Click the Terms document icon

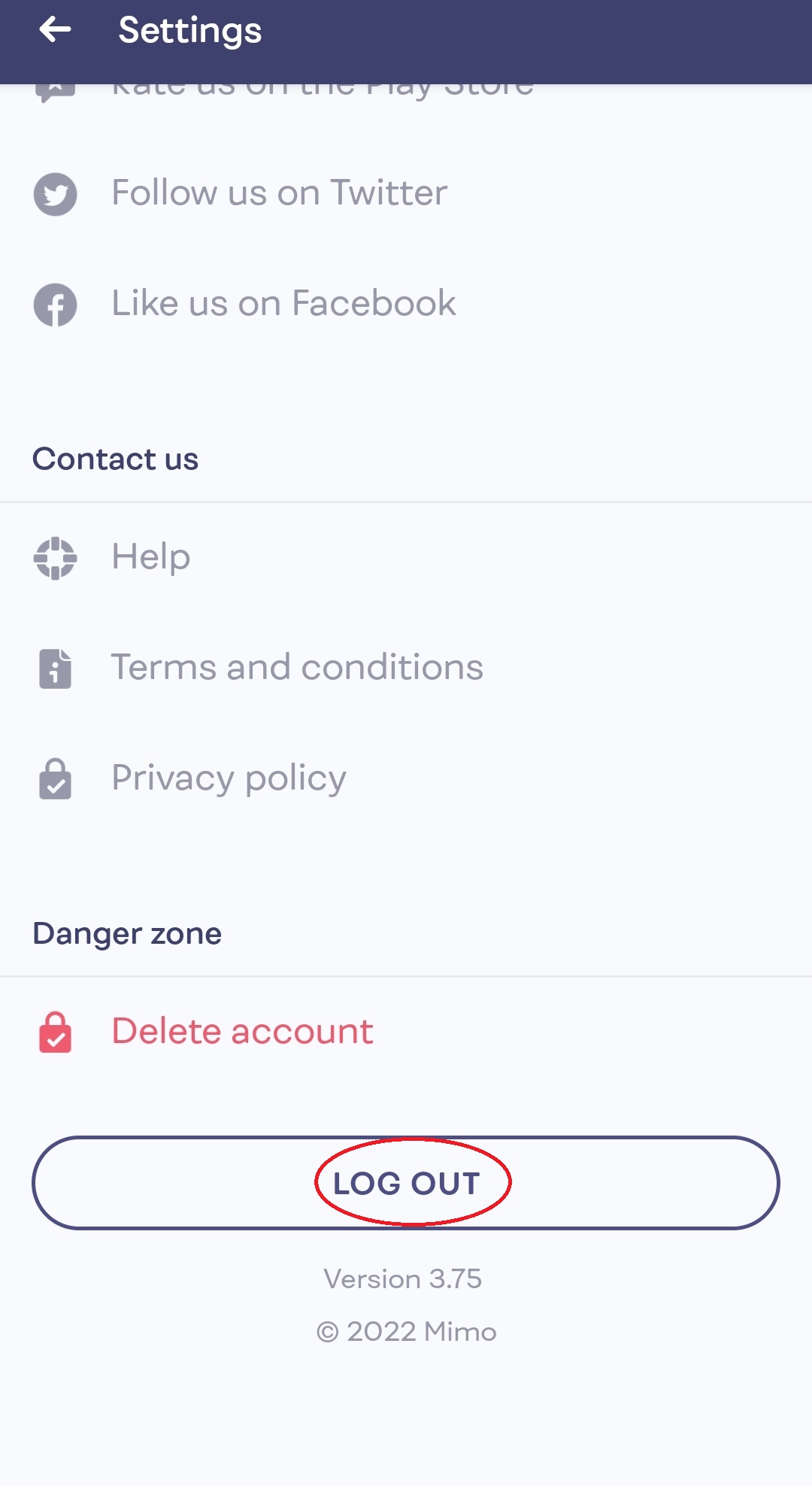(x=55, y=668)
